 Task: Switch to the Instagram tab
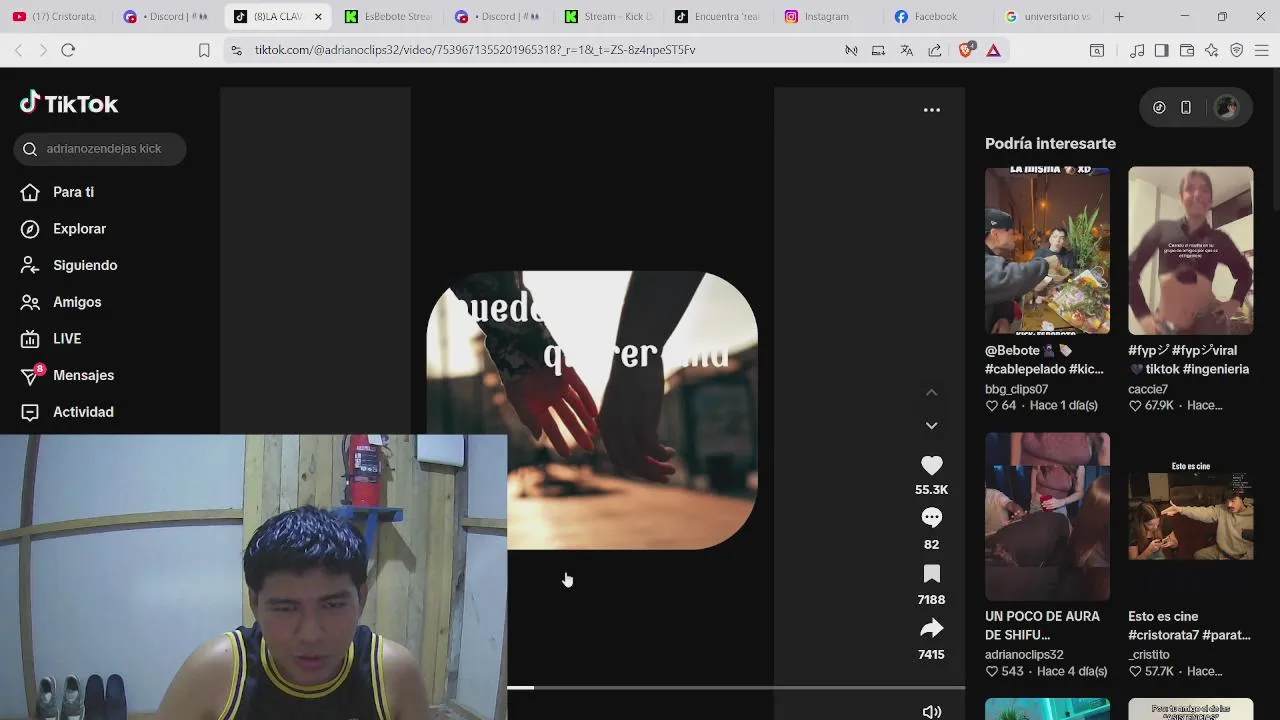coord(827,16)
